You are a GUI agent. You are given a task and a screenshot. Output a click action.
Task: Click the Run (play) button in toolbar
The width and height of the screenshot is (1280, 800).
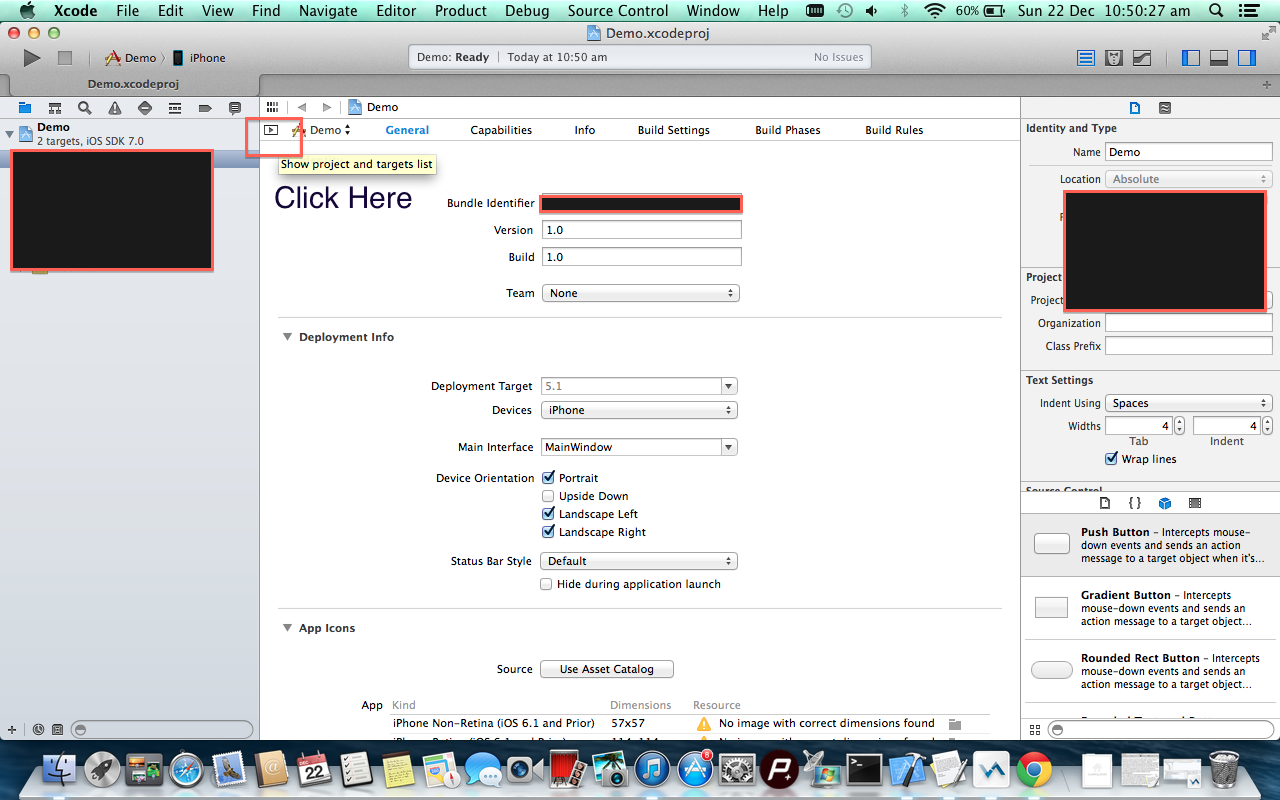(x=32, y=58)
